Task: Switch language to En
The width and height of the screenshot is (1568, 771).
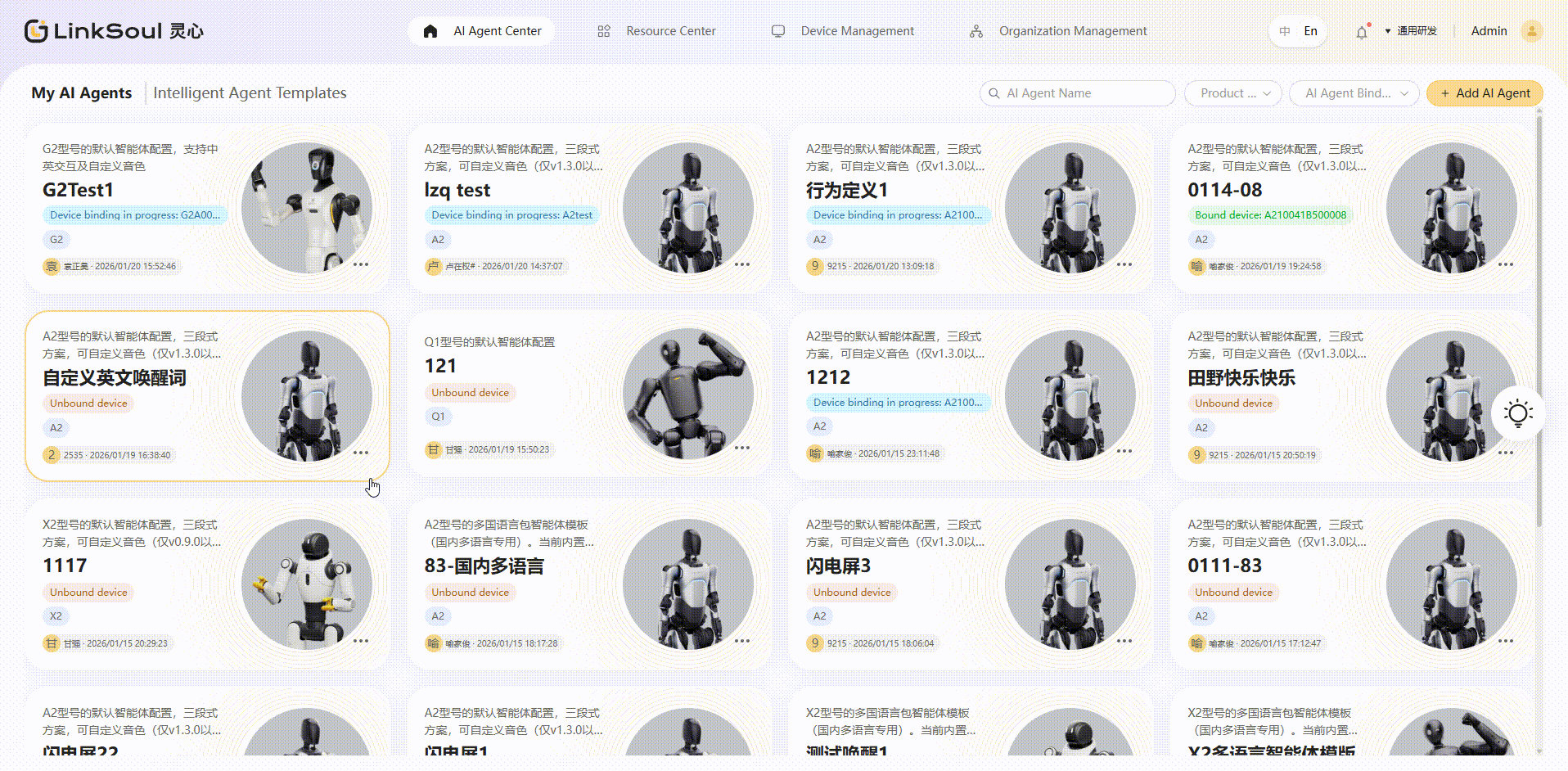Action: tap(1310, 31)
